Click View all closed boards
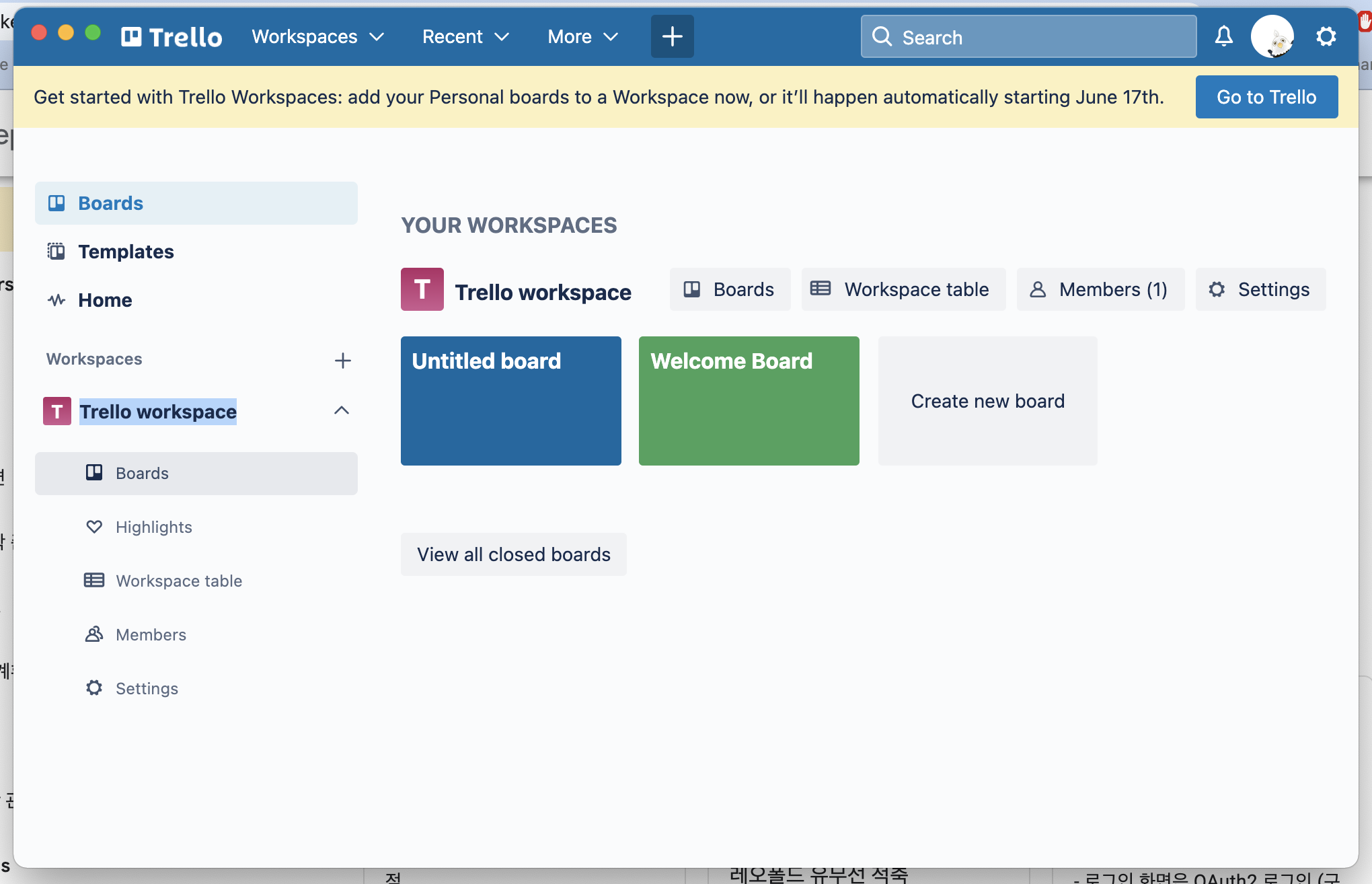This screenshot has height=884, width=1372. click(513, 554)
